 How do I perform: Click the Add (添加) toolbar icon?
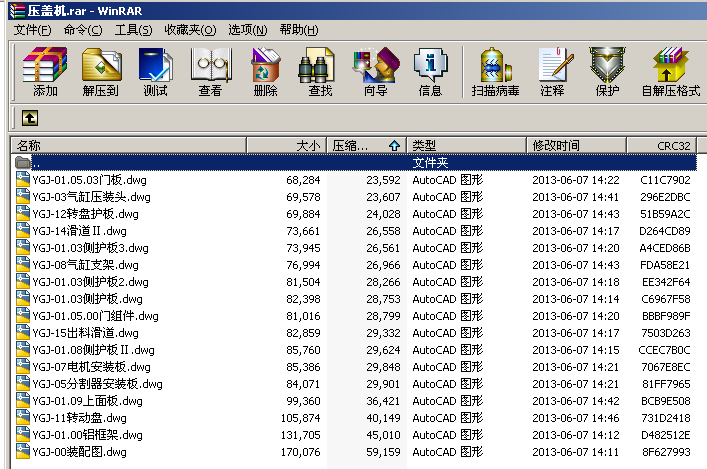(45, 65)
